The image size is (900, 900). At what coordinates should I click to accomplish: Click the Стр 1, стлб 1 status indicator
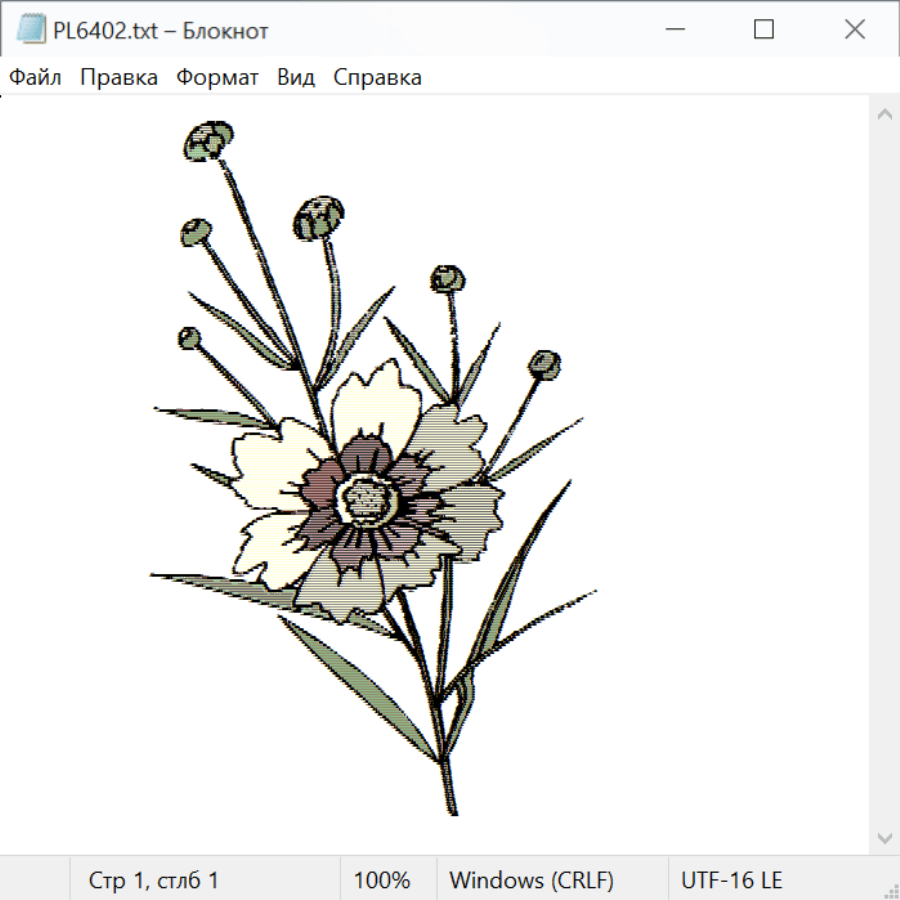point(154,880)
